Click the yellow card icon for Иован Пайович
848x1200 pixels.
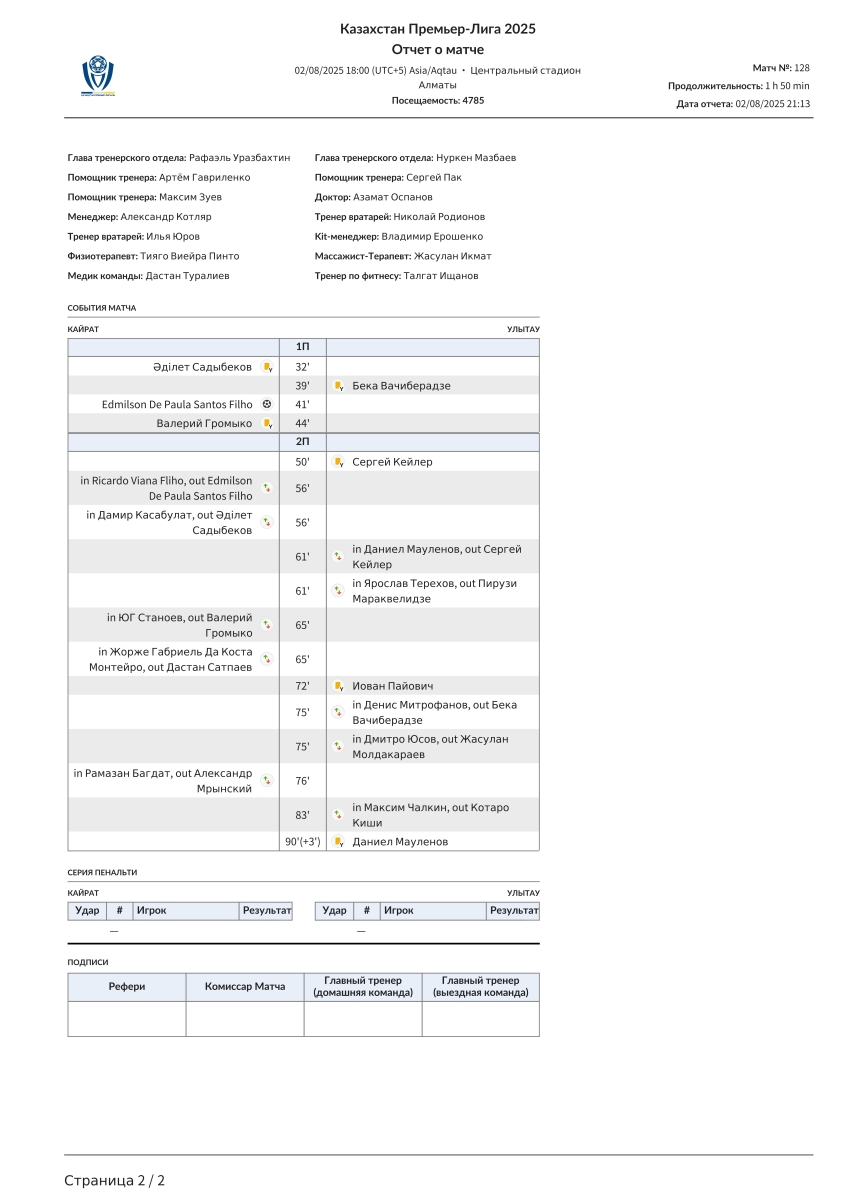tap(339, 686)
